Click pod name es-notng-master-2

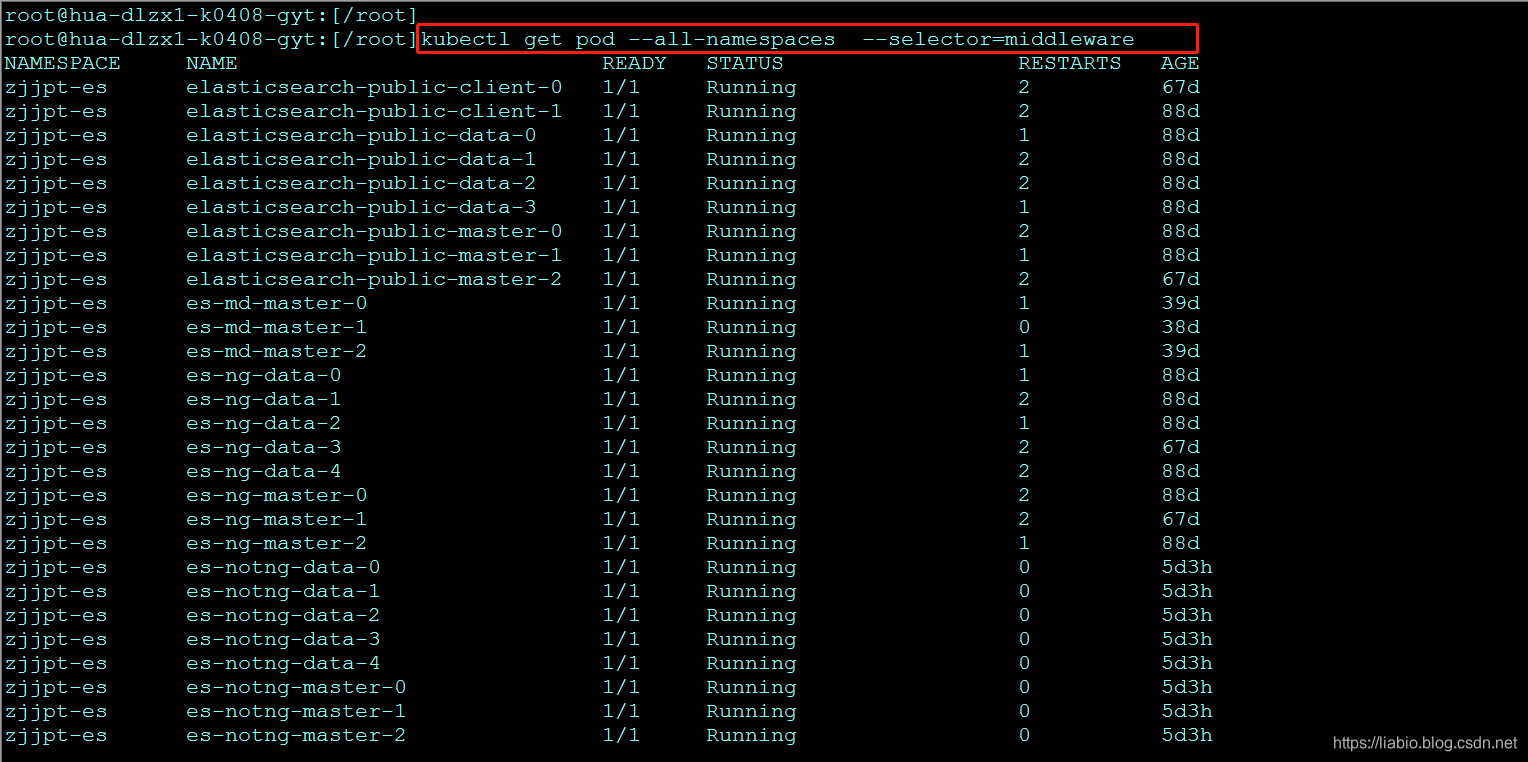tap(296, 735)
